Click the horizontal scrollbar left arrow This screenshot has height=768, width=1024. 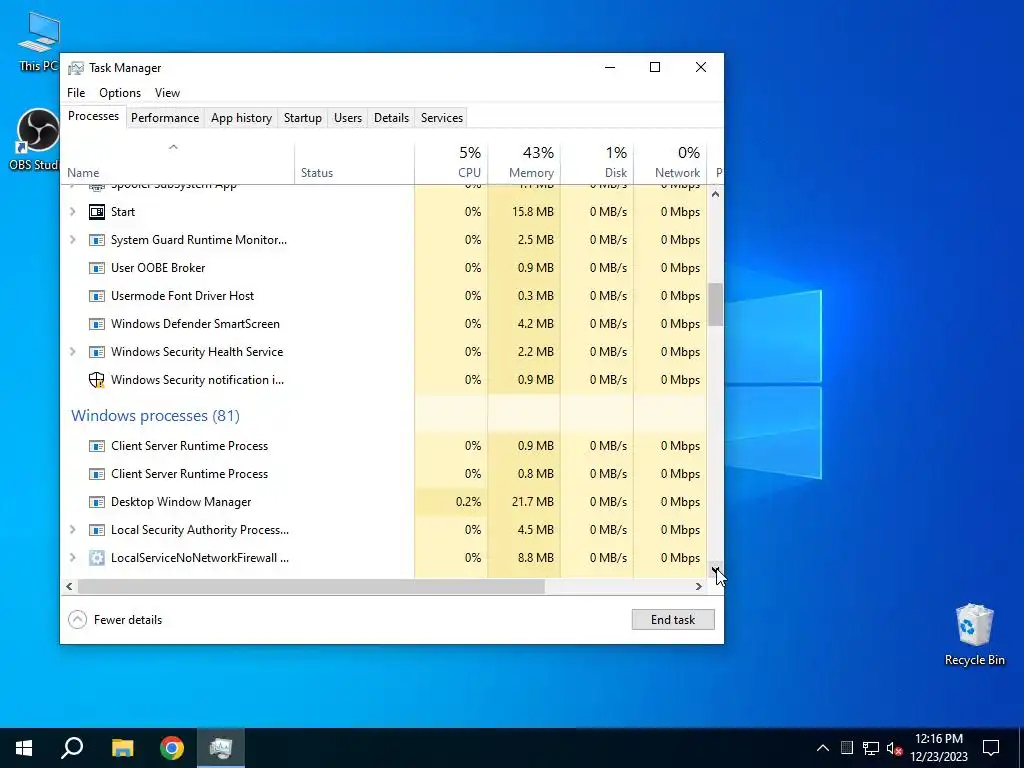(69, 586)
